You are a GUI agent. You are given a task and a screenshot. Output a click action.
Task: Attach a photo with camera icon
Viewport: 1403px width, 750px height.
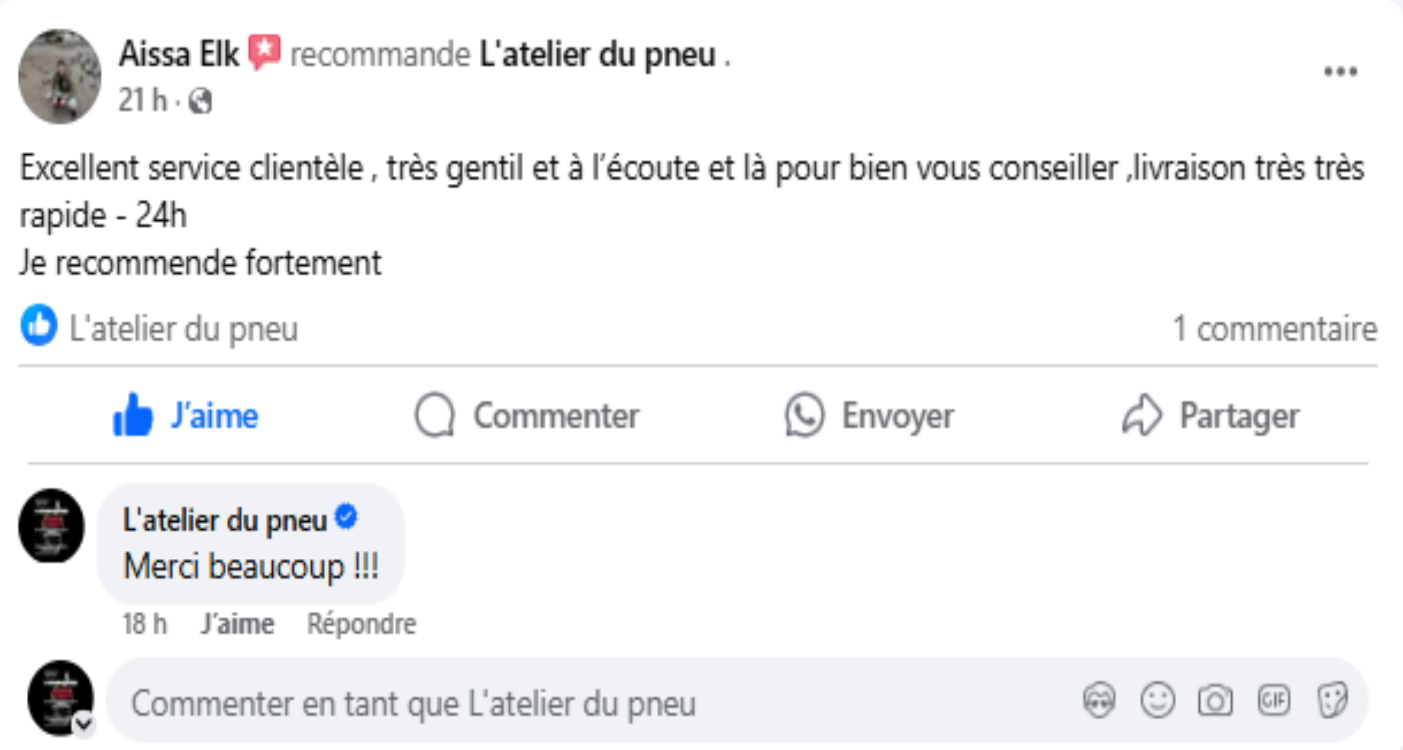click(x=1215, y=702)
